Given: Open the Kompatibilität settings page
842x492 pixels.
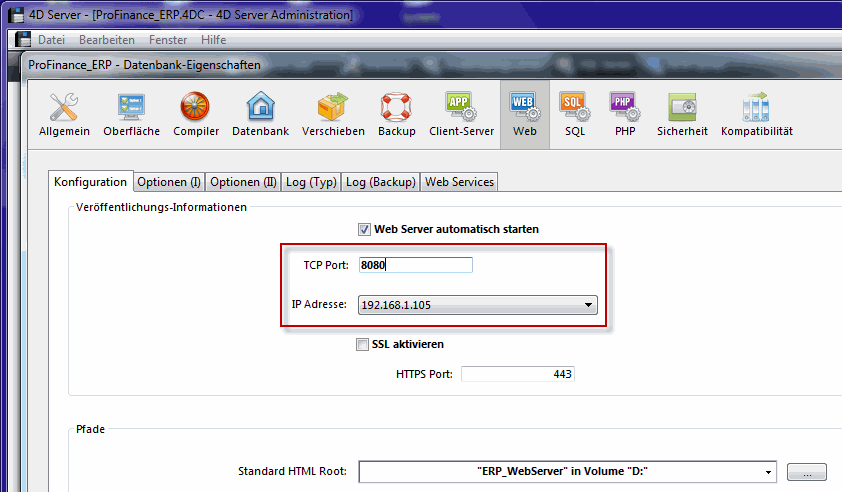Looking at the screenshot, I should point(756,114).
